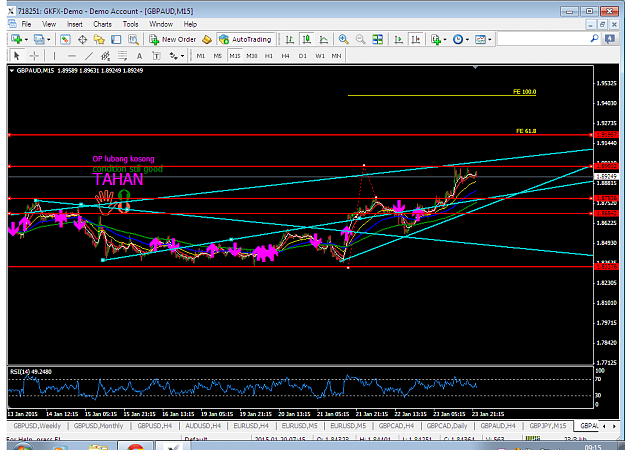
Task: Toggle Auto Scroll chart icon
Action: tap(398, 39)
